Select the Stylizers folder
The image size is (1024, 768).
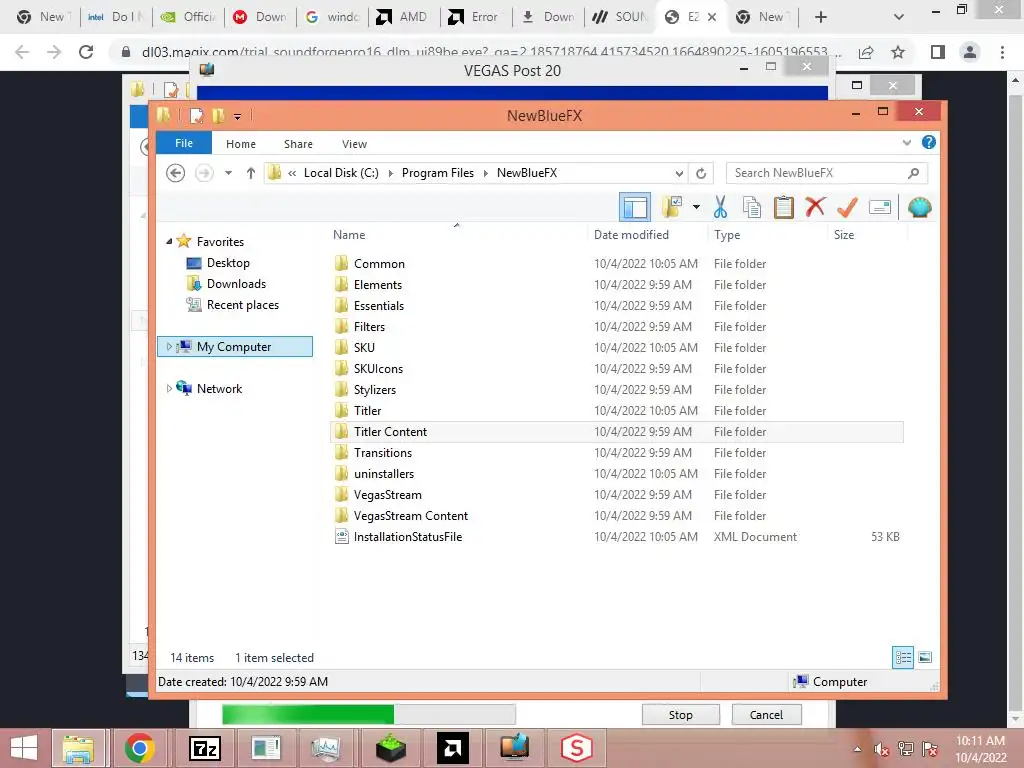tap(616, 390)
